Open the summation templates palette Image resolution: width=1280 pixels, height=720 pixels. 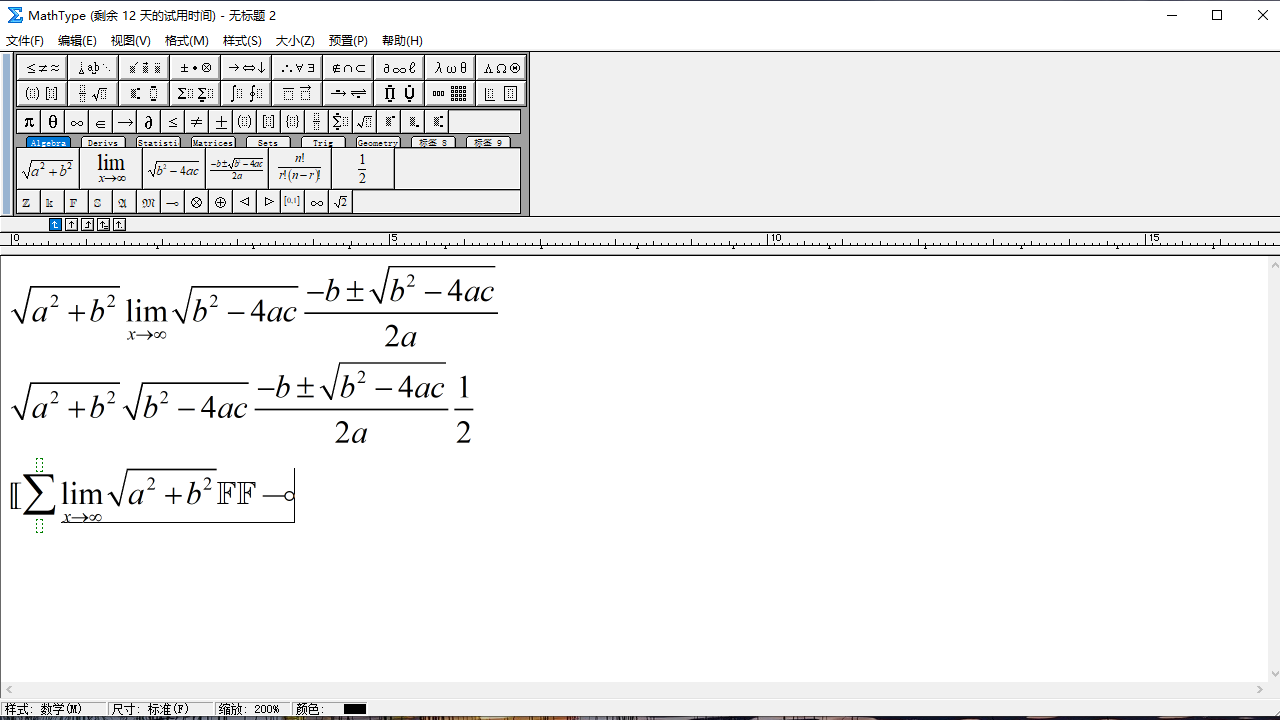[x=195, y=94]
